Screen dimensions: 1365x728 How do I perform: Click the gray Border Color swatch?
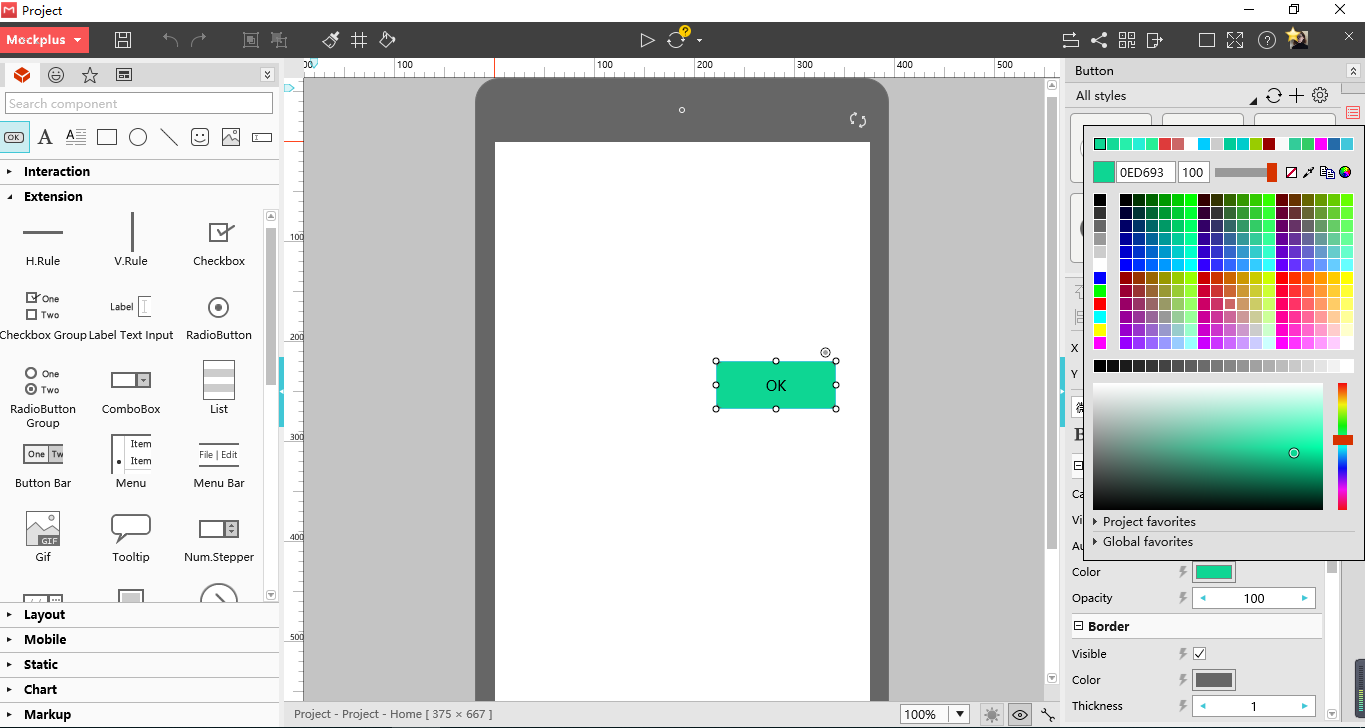(x=1214, y=680)
